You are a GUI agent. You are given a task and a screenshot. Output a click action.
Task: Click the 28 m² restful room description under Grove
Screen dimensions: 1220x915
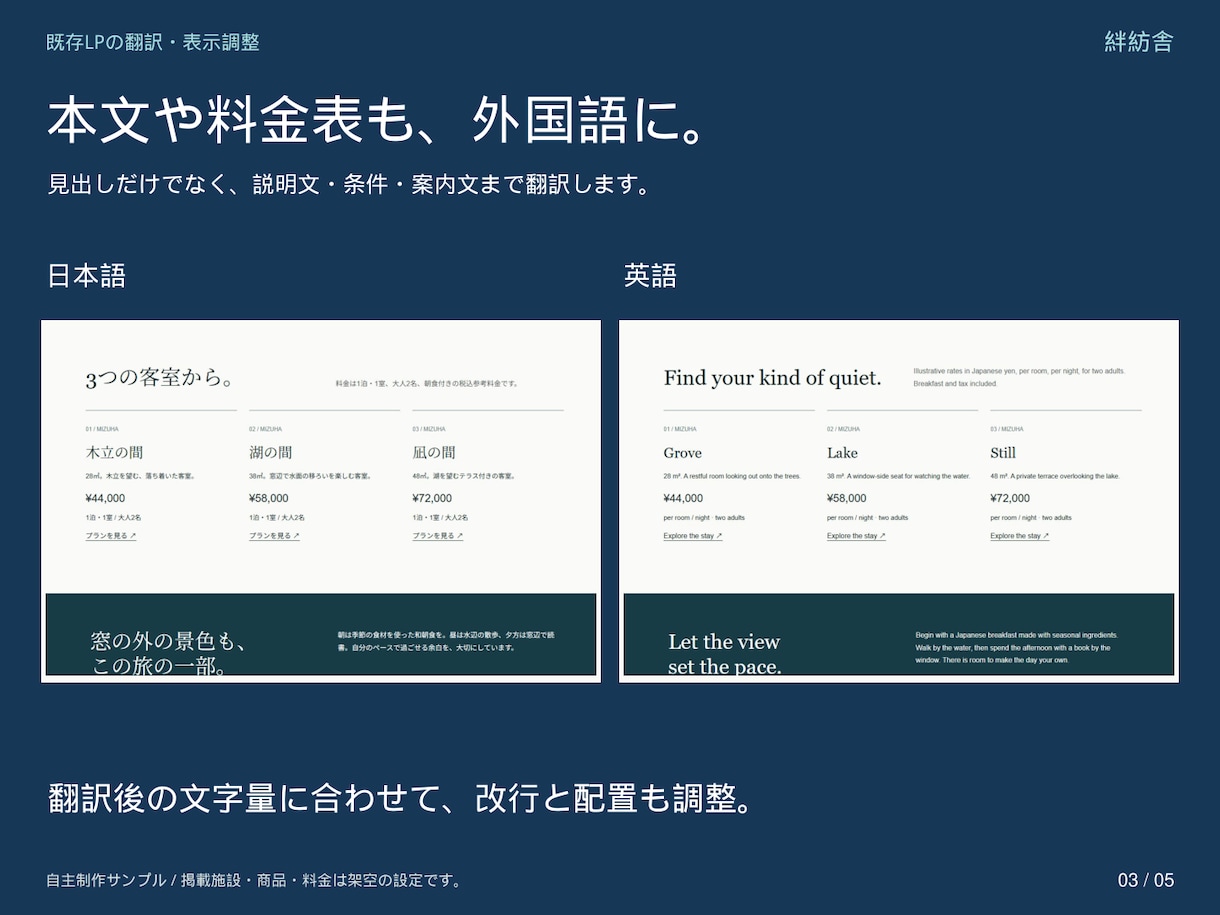732,476
